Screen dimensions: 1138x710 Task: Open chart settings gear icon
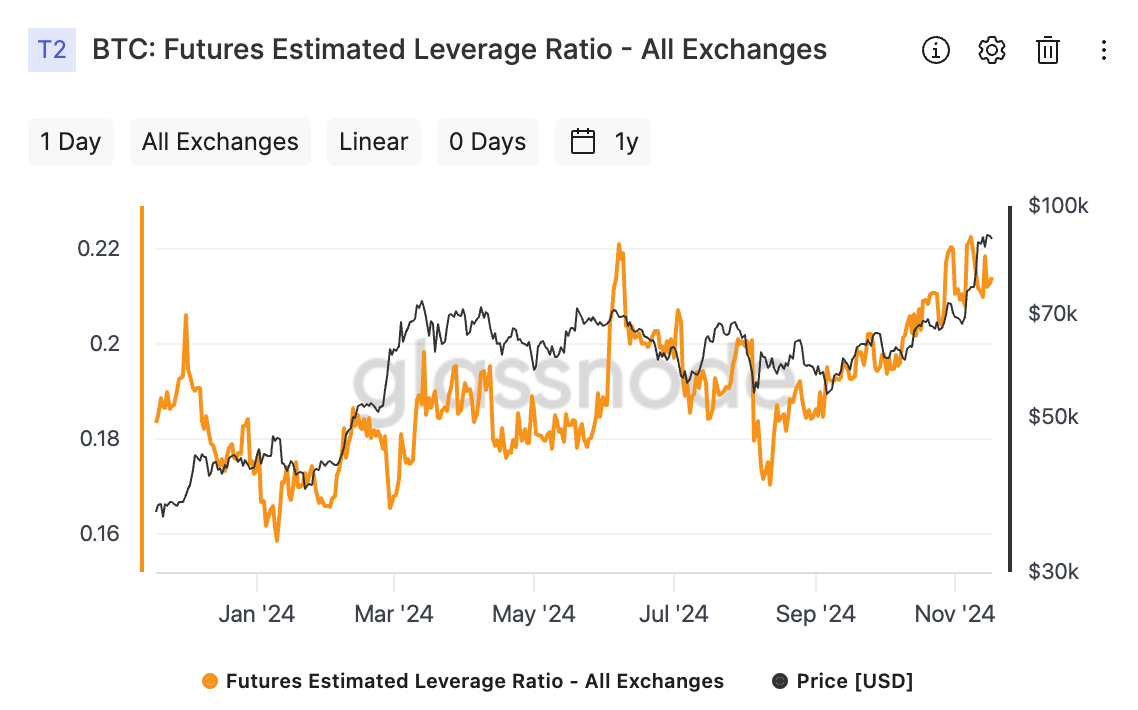[991, 50]
